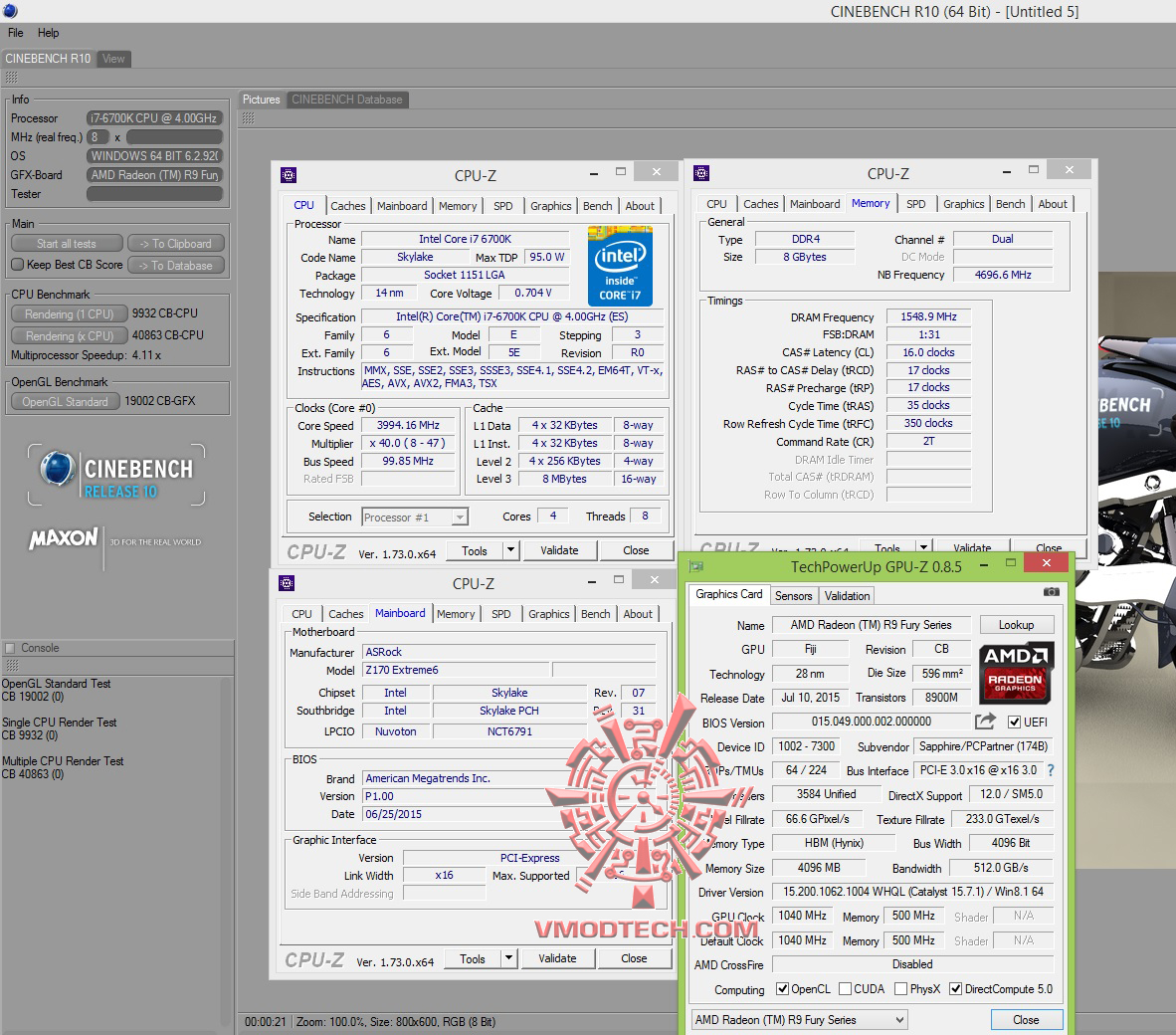Click Start all tests button
This screenshot has height=1035, width=1176.
tap(67, 244)
